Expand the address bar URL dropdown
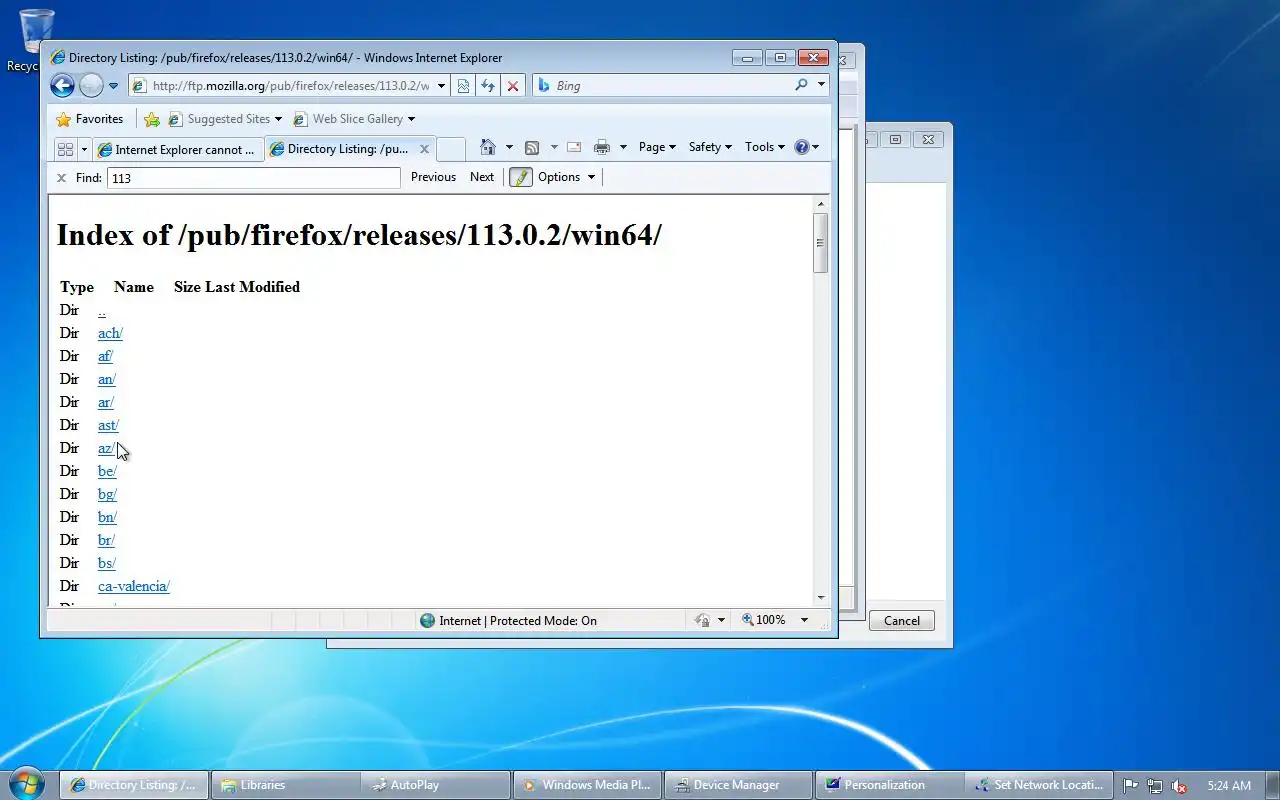1280x800 pixels. click(441, 86)
